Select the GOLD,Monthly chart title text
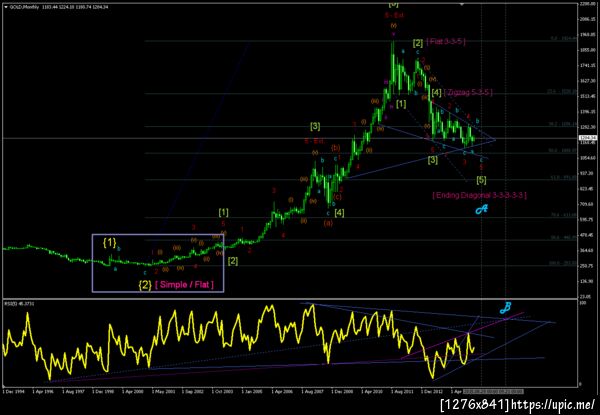 (x=24, y=7)
